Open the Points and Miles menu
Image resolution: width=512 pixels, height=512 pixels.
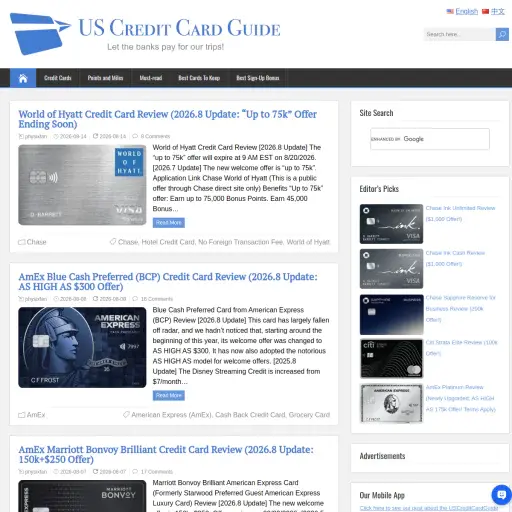105,78
